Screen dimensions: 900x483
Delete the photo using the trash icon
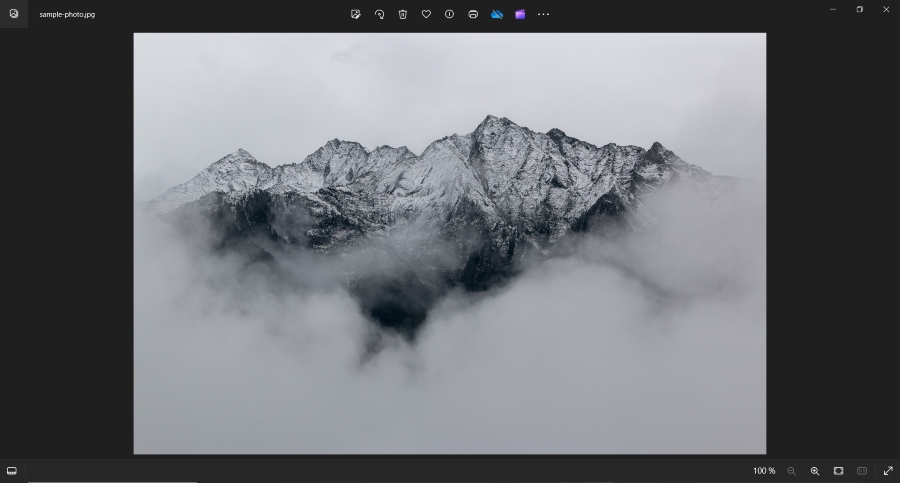(403, 14)
